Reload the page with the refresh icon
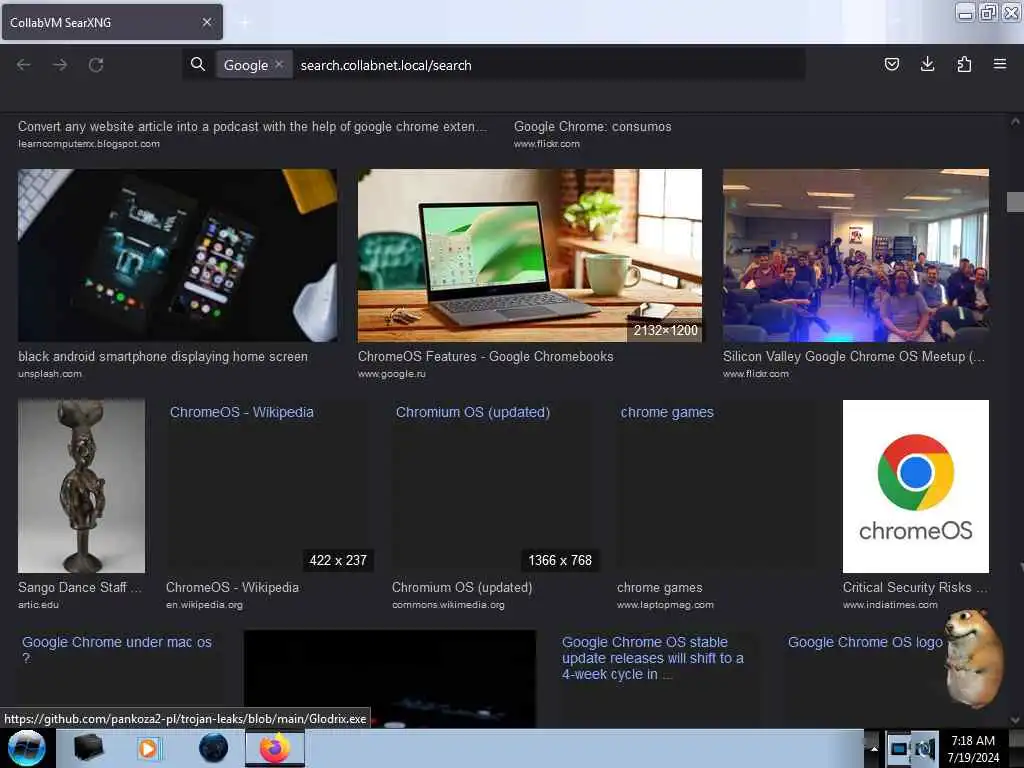Screen dimensions: 1024x768 96,65
